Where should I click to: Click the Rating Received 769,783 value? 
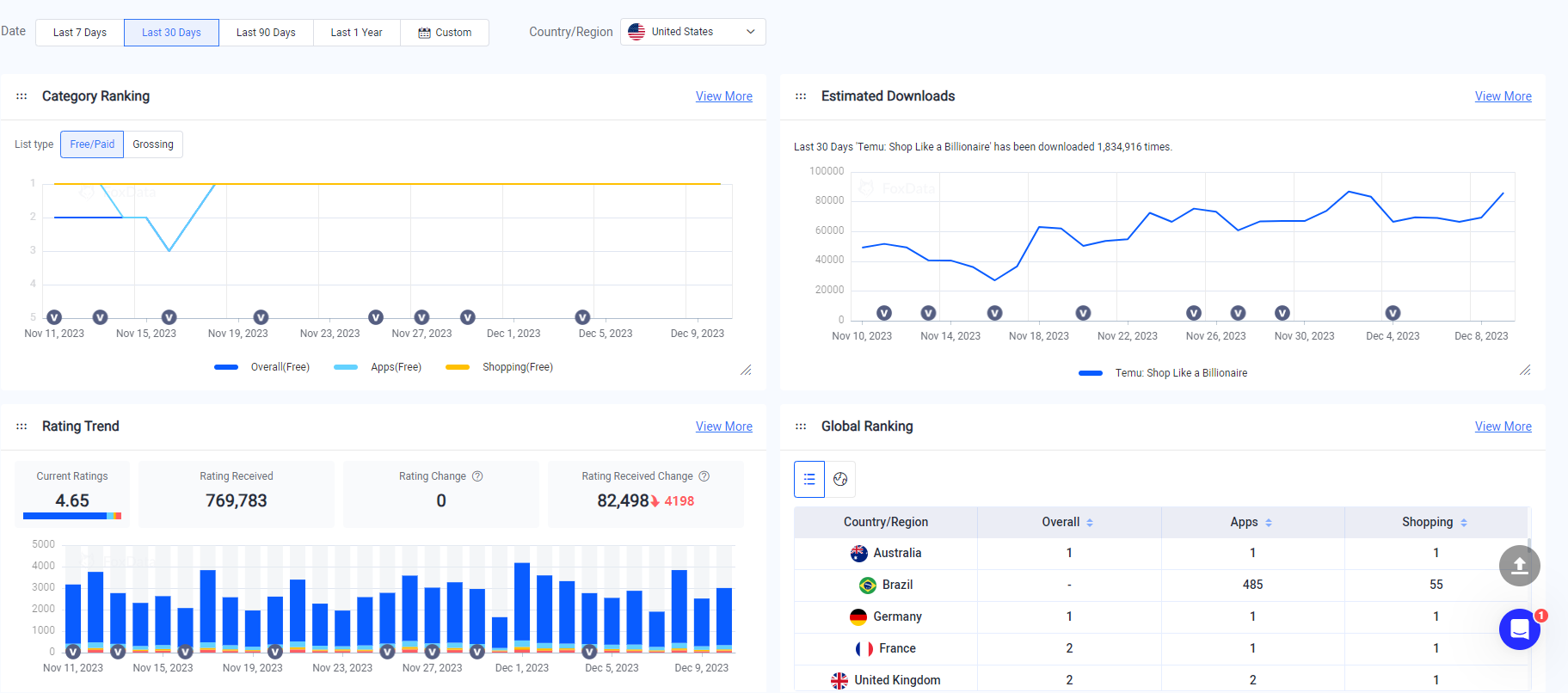pos(237,500)
